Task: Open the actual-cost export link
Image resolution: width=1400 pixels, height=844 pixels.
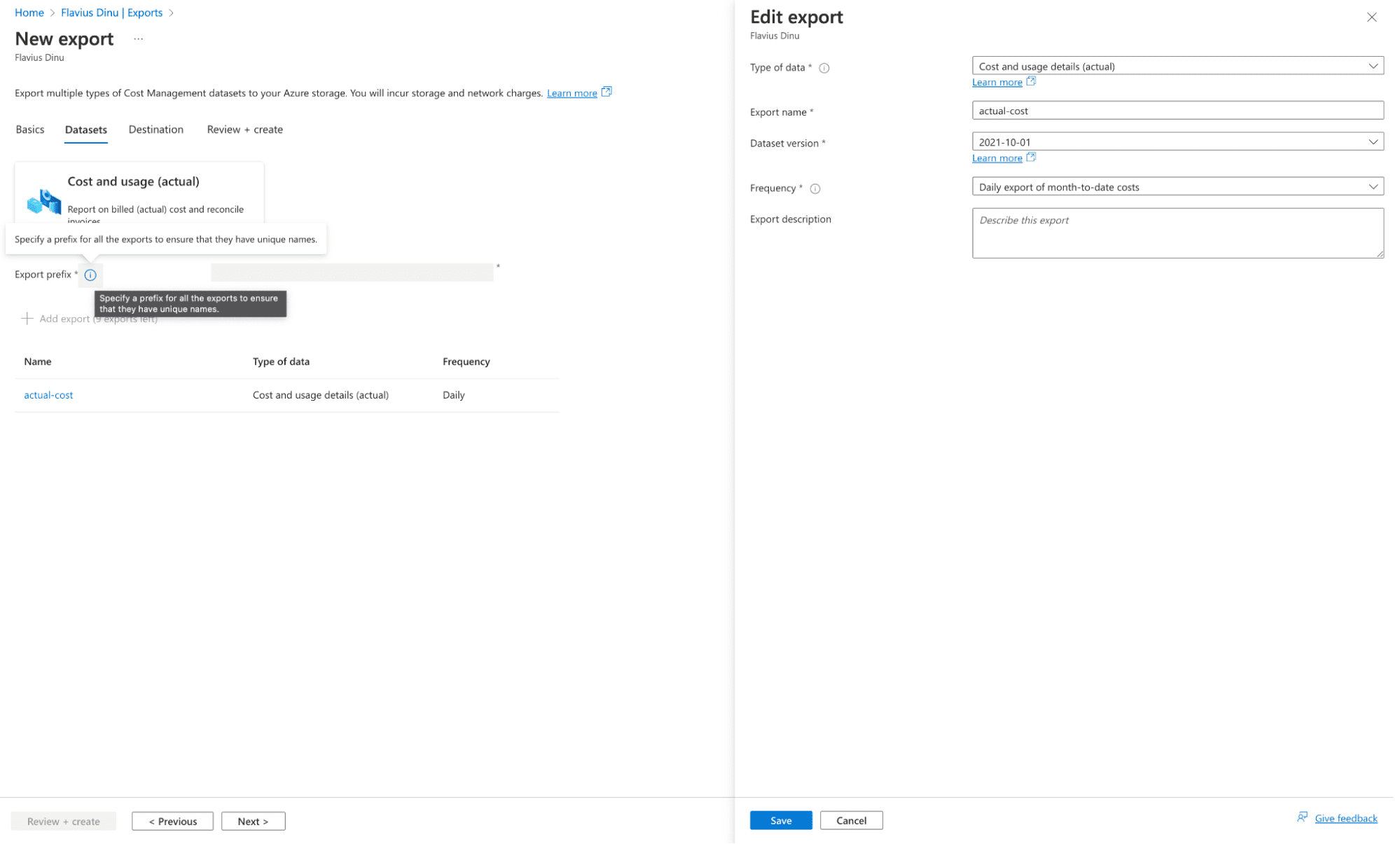Action: click(48, 395)
